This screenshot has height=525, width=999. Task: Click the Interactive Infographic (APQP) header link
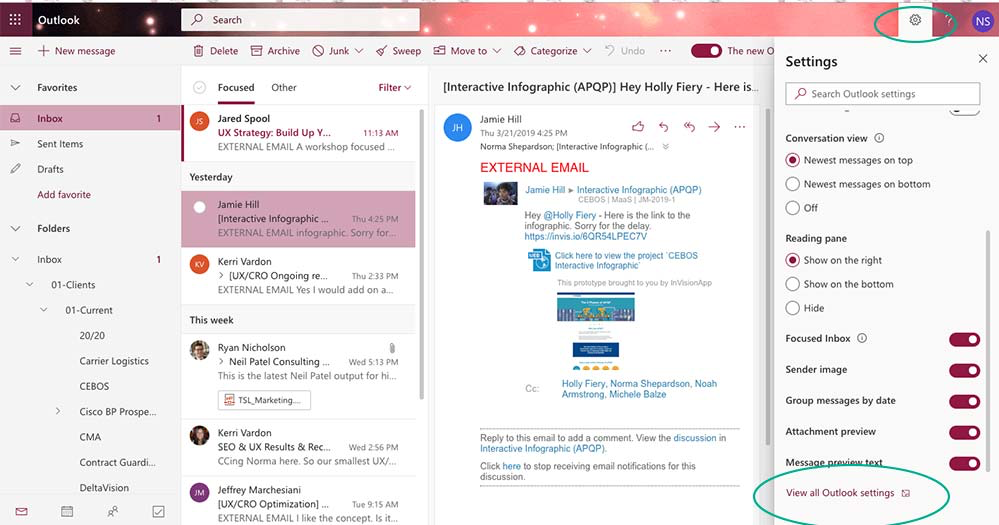click(x=638, y=190)
